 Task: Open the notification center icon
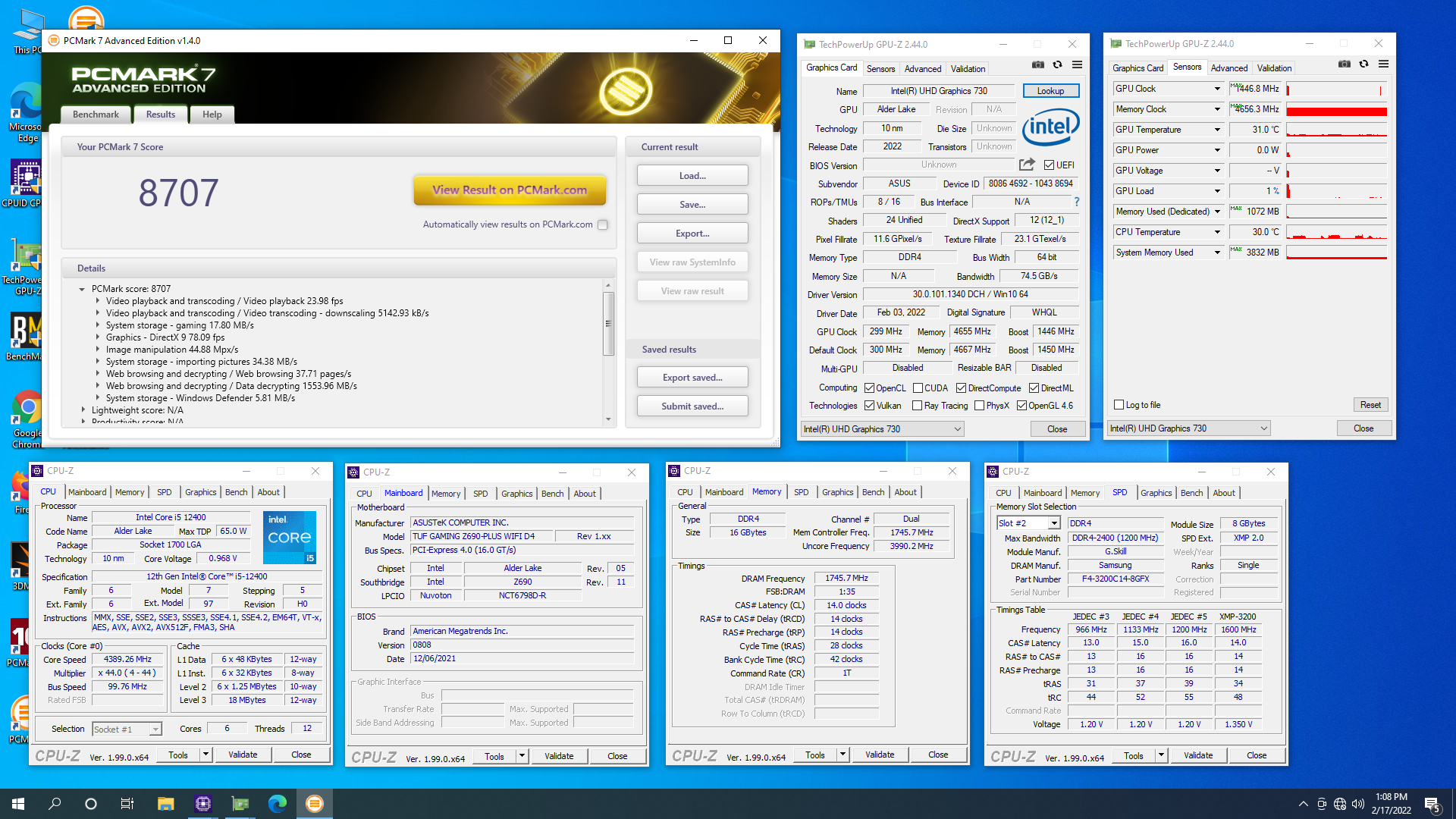point(1432,804)
